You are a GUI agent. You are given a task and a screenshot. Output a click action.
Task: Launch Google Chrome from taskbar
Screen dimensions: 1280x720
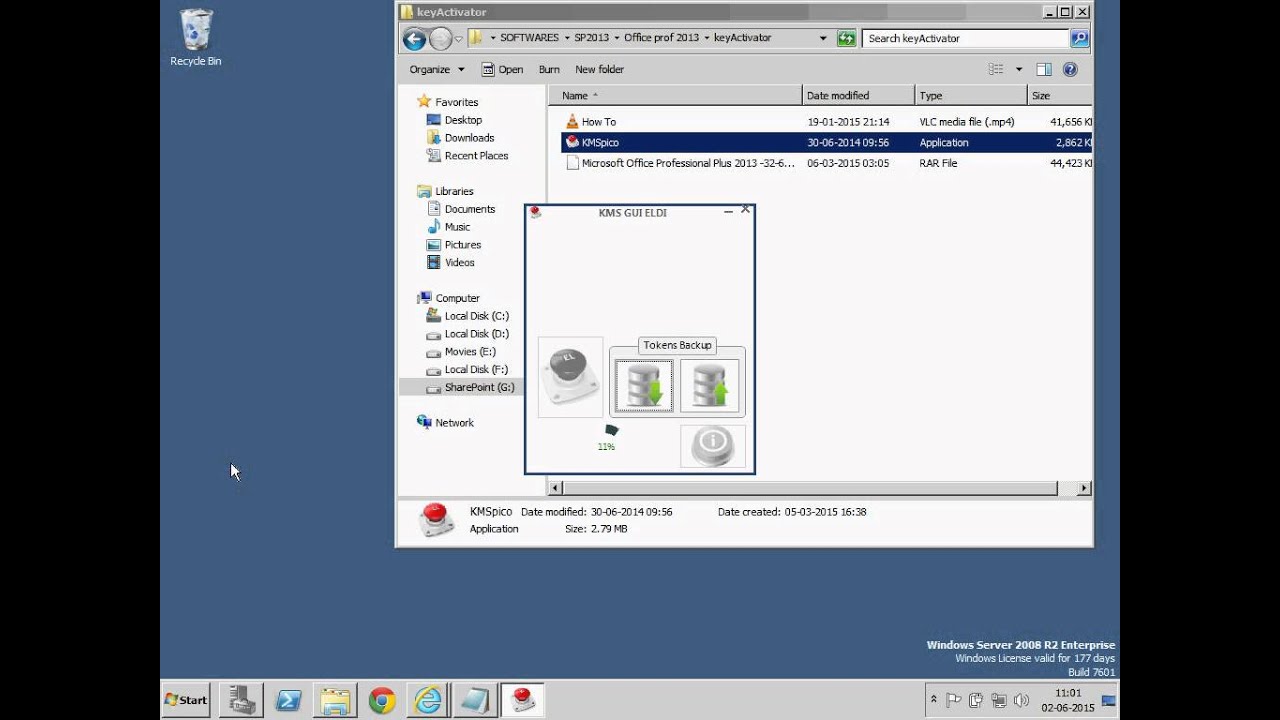[x=381, y=700]
